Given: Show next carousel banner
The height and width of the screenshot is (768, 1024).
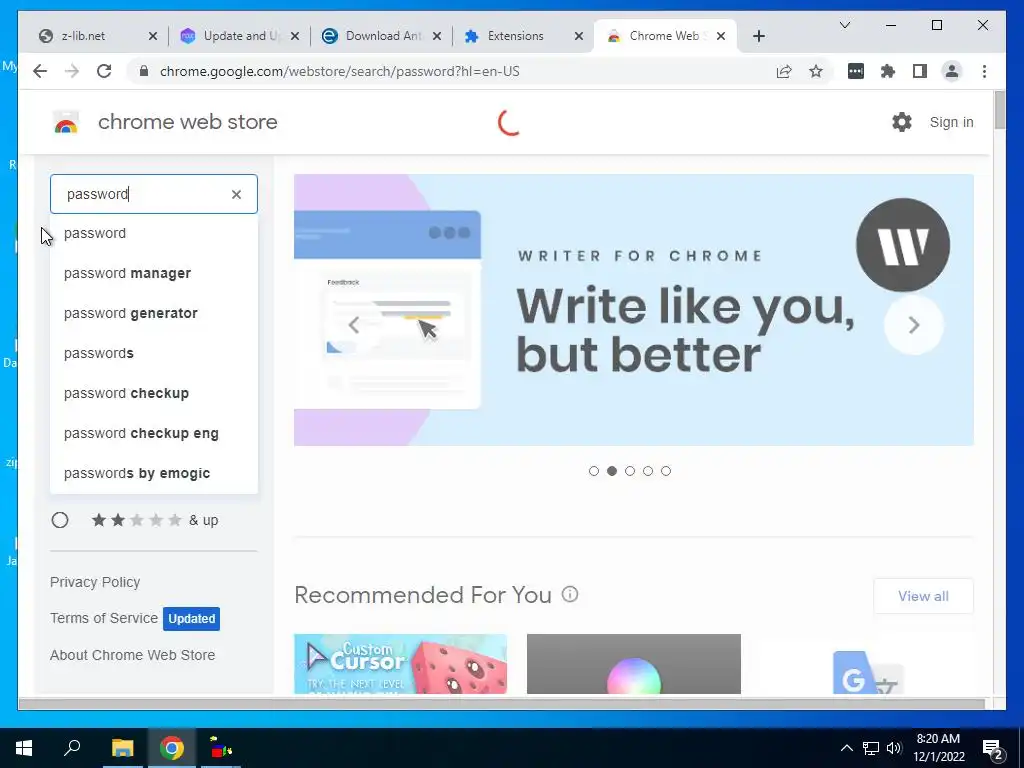Looking at the screenshot, I should pyautogui.click(x=914, y=325).
